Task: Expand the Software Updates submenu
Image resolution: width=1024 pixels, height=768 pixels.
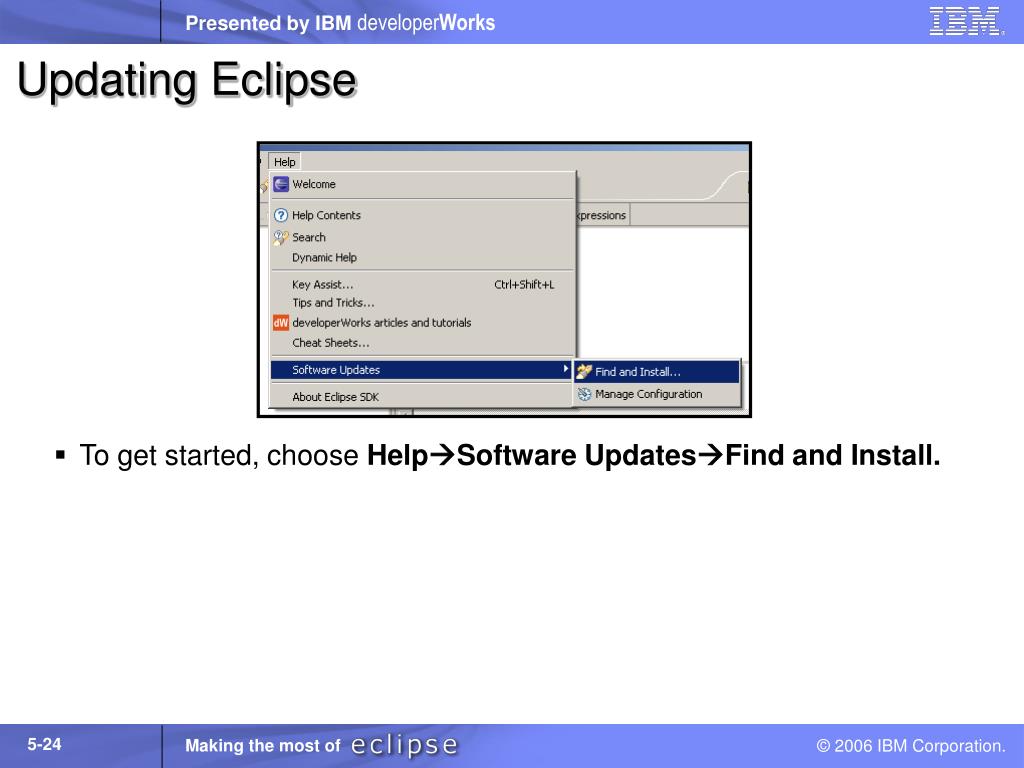Action: point(422,370)
